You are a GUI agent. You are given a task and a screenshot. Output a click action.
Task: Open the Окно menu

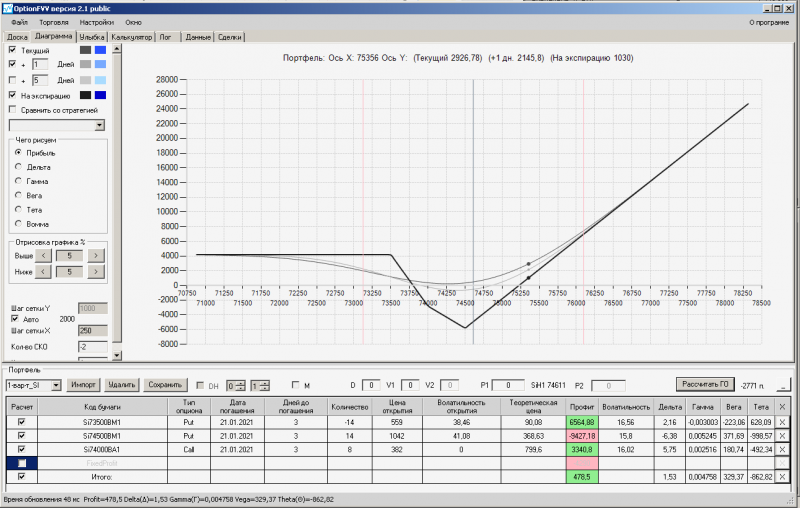[133, 22]
